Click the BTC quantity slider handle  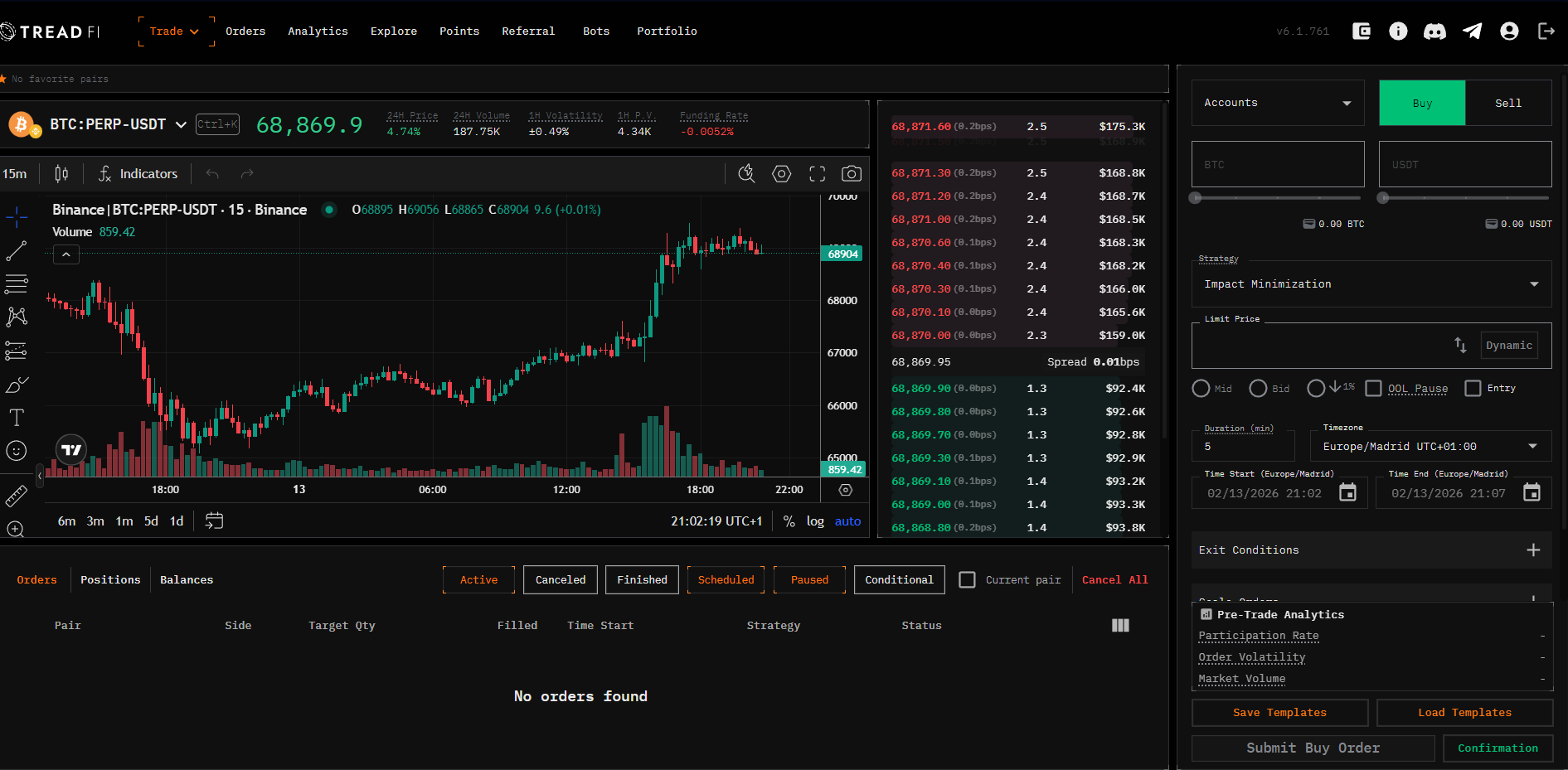point(1196,198)
